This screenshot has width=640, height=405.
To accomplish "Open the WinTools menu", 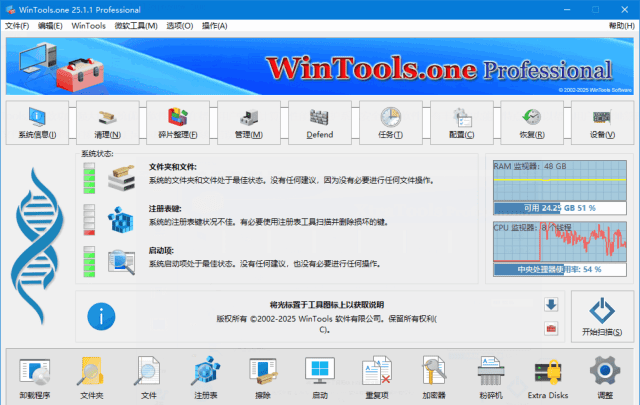I will [x=89, y=26].
